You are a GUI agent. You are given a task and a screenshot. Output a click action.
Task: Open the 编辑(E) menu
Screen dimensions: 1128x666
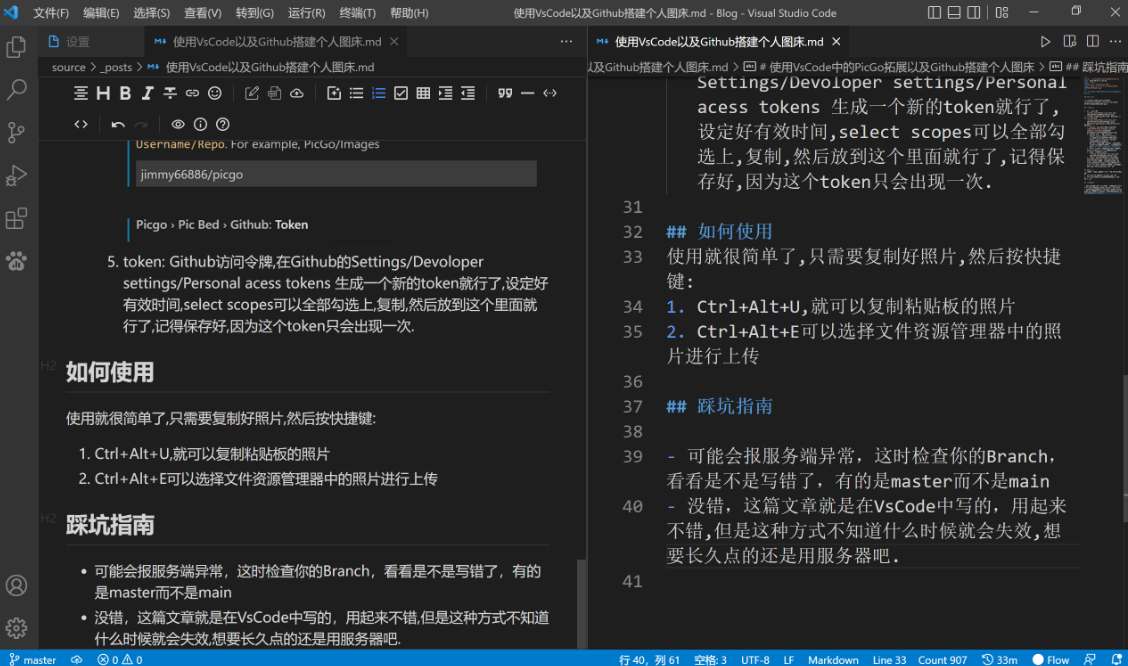click(101, 13)
